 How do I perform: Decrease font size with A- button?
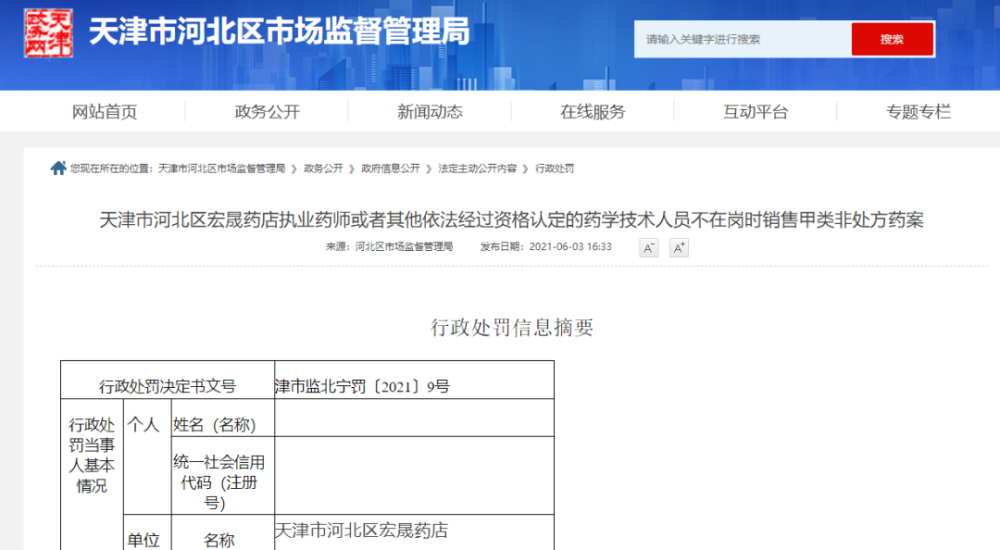click(649, 248)
